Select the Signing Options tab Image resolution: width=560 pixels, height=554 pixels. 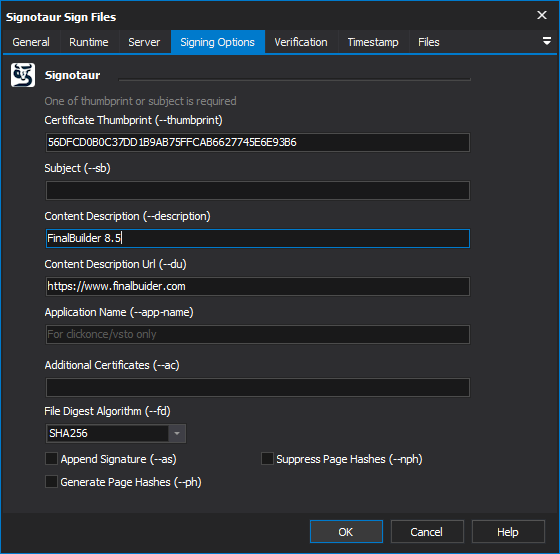click(218, 42)
